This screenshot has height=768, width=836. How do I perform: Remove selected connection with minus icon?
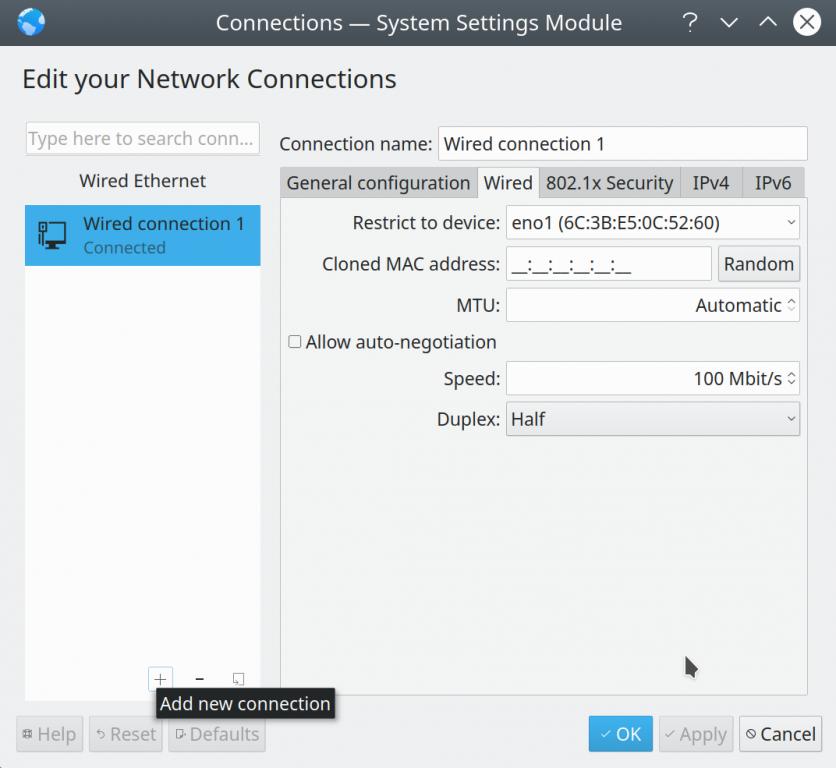point(199,679)
